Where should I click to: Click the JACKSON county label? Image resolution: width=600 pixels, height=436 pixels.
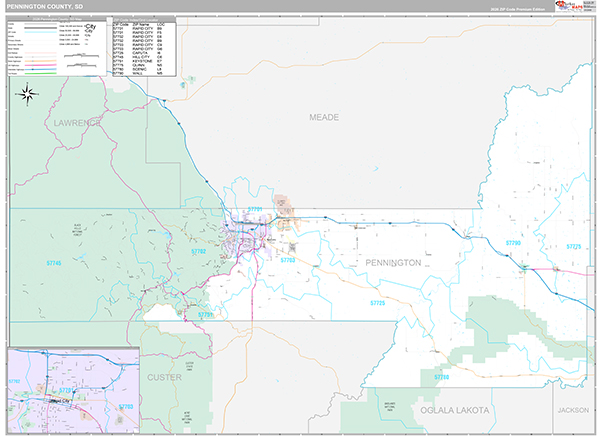click(573, 410)
